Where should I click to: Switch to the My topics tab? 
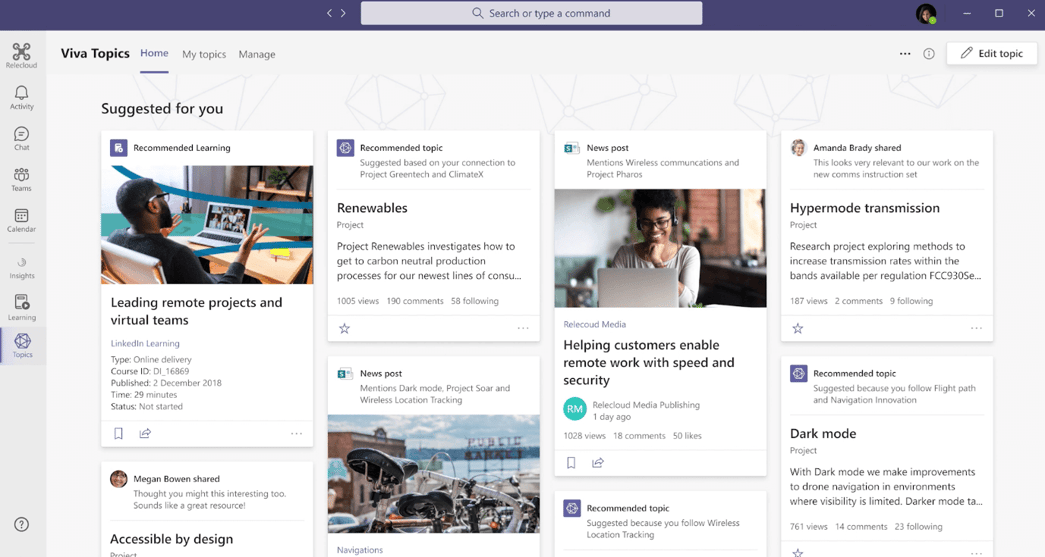(x=204, y=55)
